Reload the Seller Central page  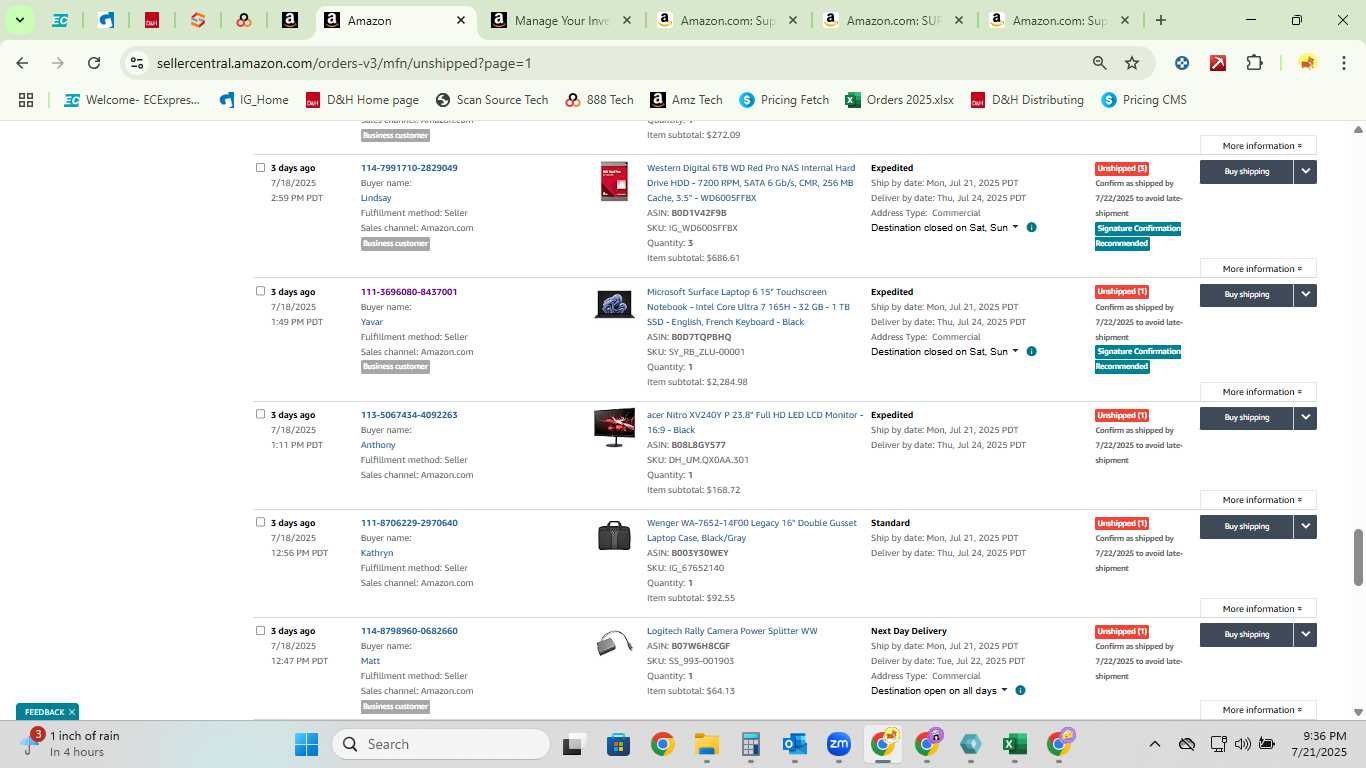coord(94,63)
